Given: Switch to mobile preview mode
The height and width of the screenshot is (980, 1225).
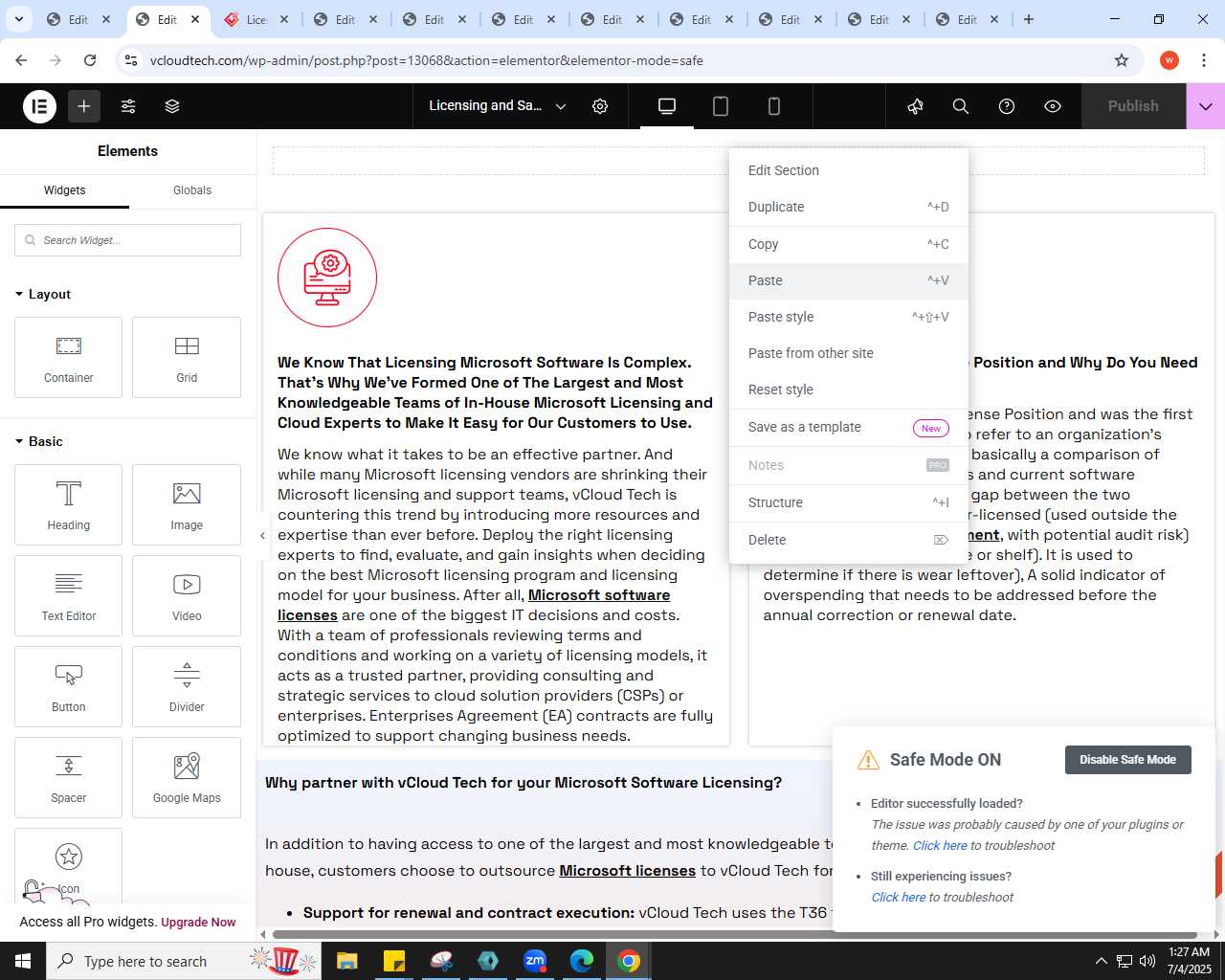Looking at the screenshot, I should click(x=774, y=106).
